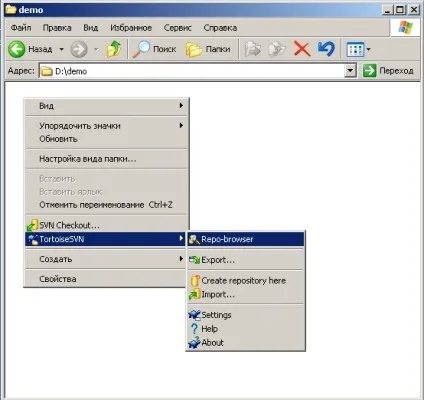Expand the Views button dropdown arrow
Image resolution: width=424 pixels, height=400 pixels.
coord(368,50)
